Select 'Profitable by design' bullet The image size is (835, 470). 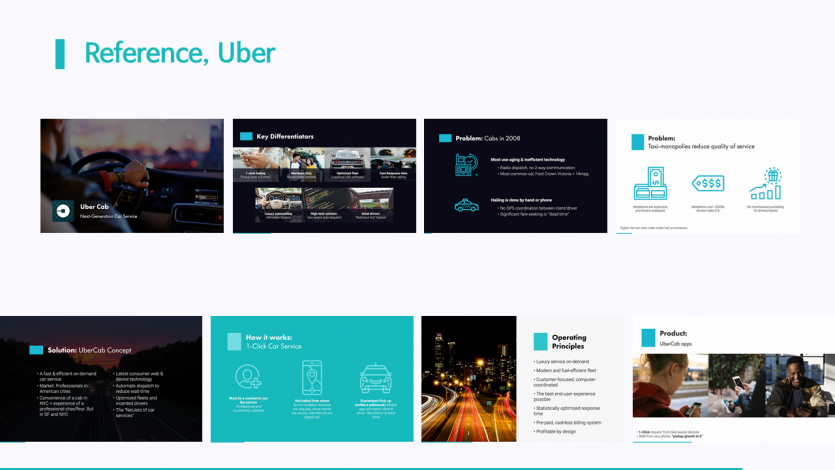555,432
